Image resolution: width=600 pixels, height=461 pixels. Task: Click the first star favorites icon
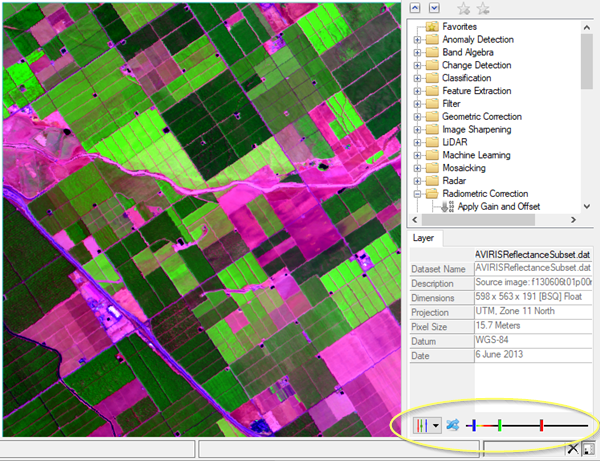pos(464,9)
